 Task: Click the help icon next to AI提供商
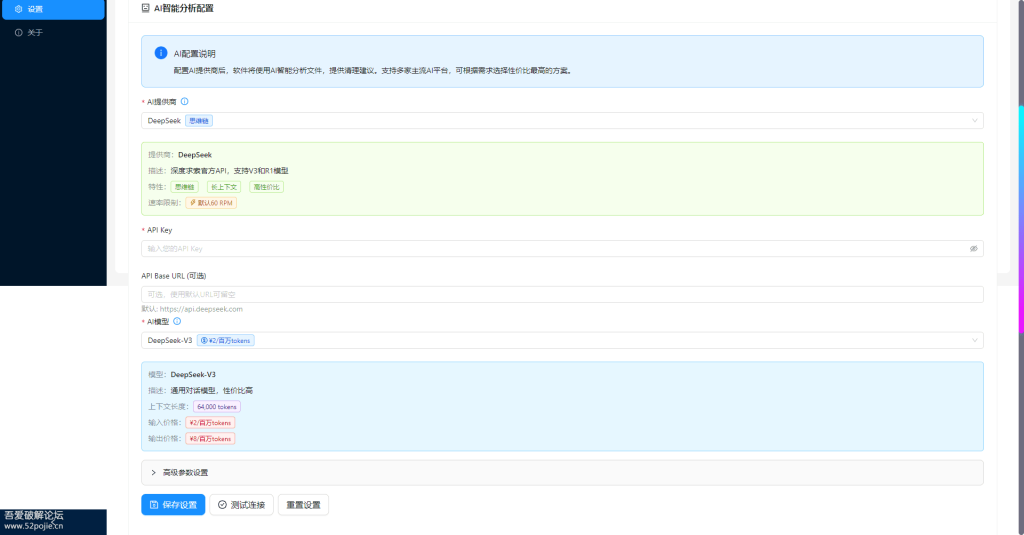(x=185, y=101)
